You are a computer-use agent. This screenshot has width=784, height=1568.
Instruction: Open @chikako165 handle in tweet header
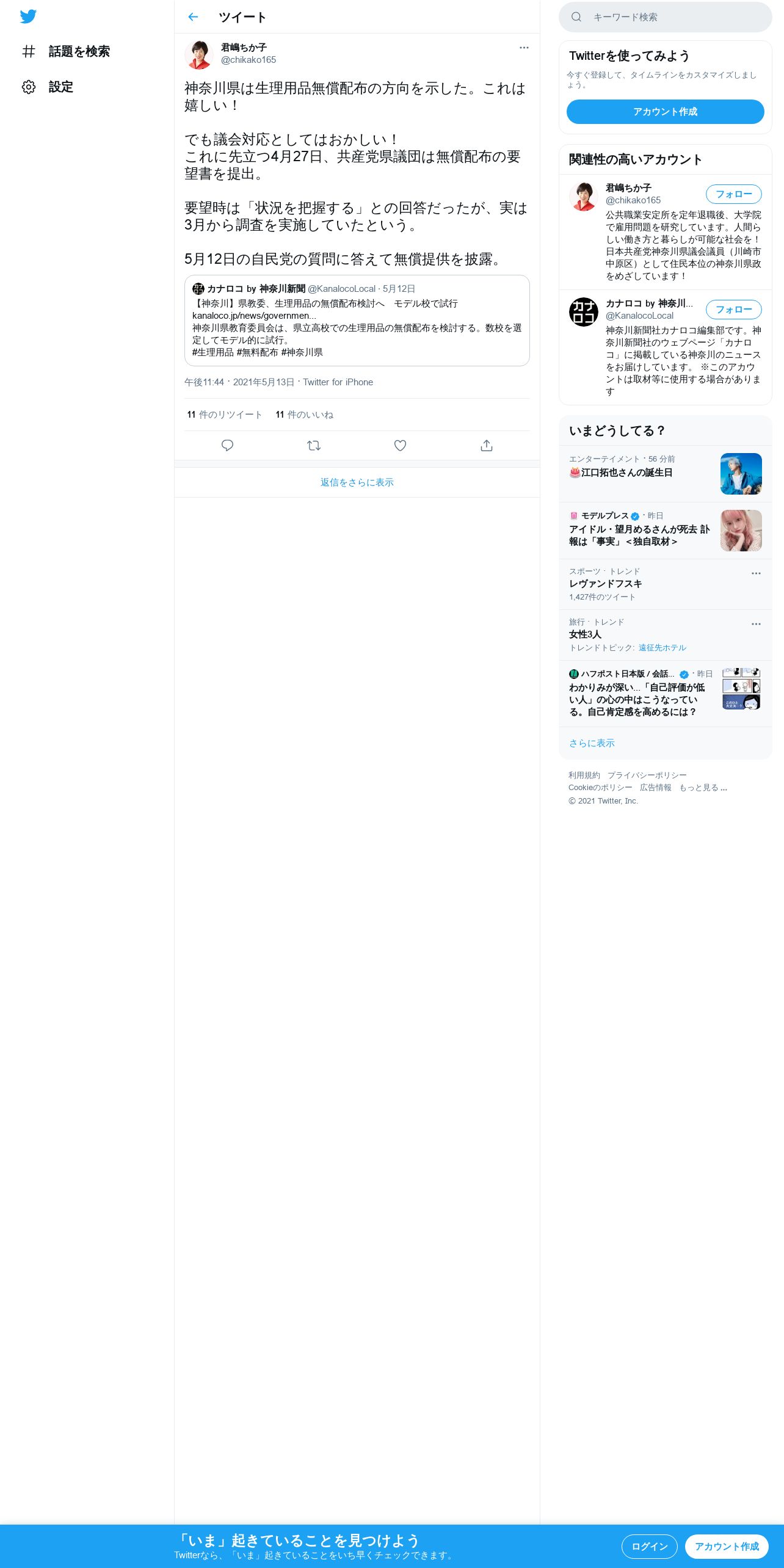tap(249, 60)
